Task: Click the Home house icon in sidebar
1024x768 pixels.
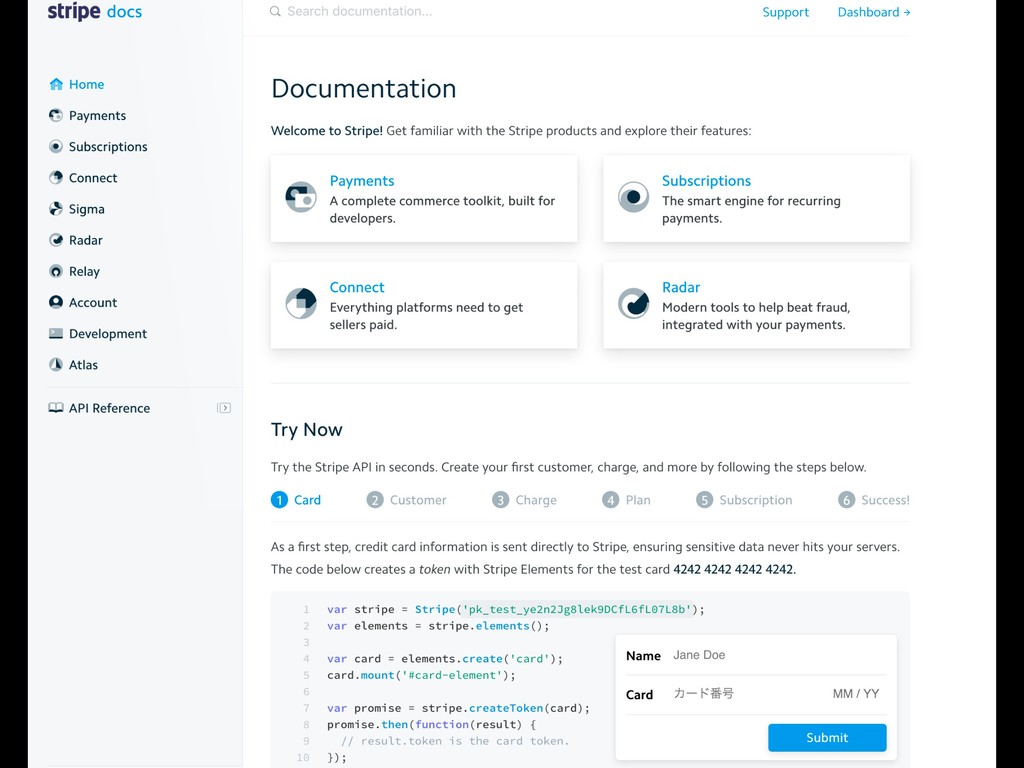Action: tap(56, 84)
